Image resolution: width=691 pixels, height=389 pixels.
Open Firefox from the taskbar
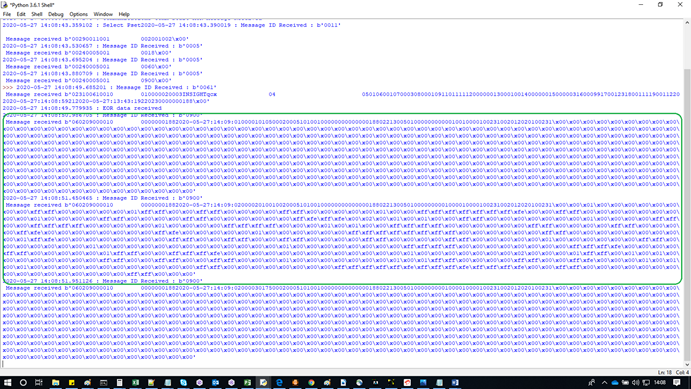(x=295, y=382)
